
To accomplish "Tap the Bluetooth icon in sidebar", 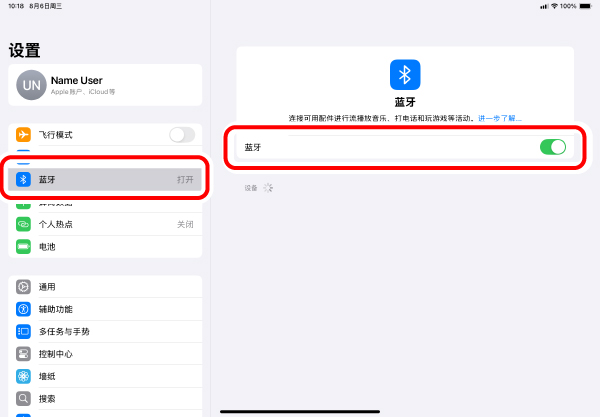I will pyautogui.click(x=24, y=180).
